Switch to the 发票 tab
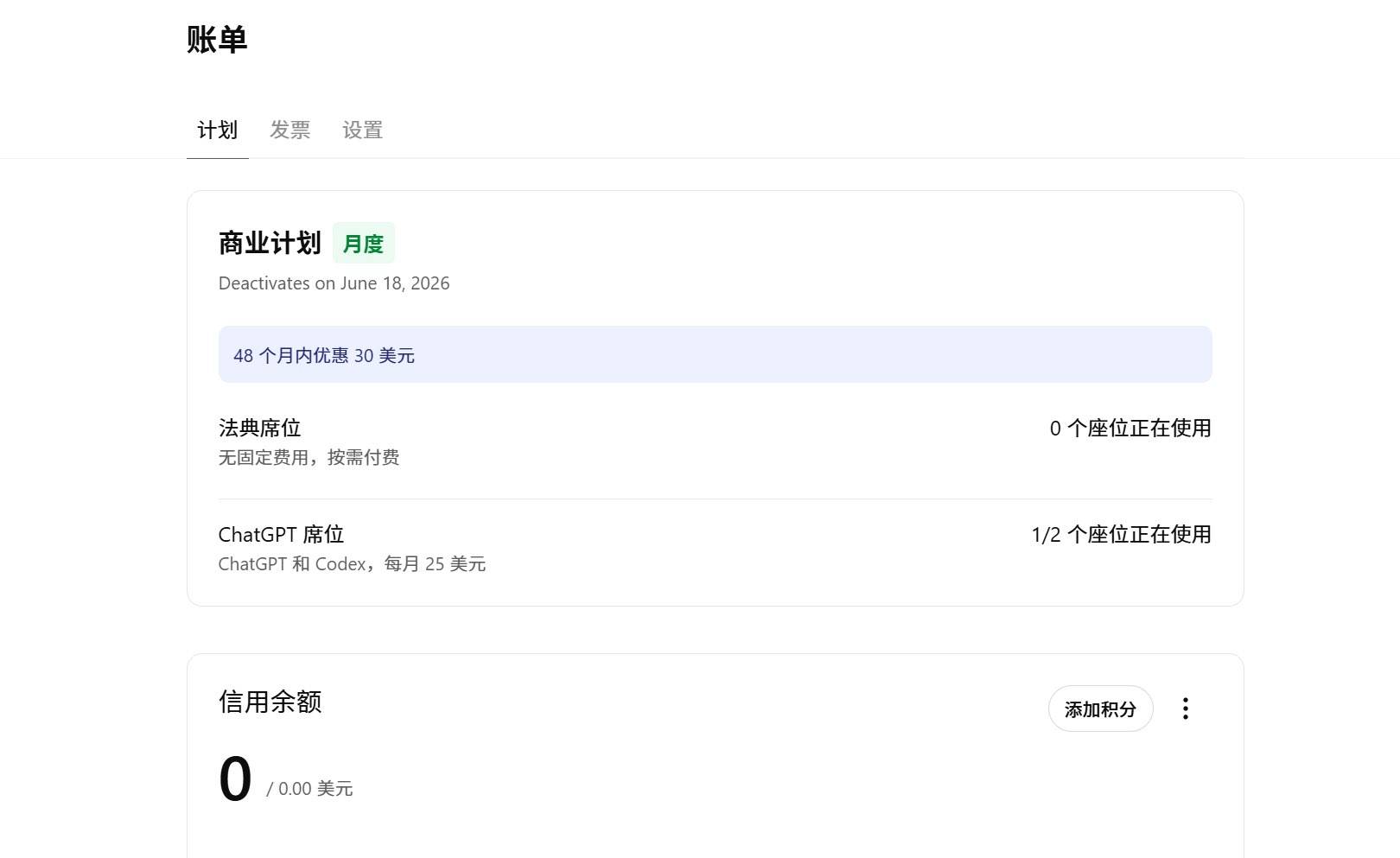 tap(290, 130)
